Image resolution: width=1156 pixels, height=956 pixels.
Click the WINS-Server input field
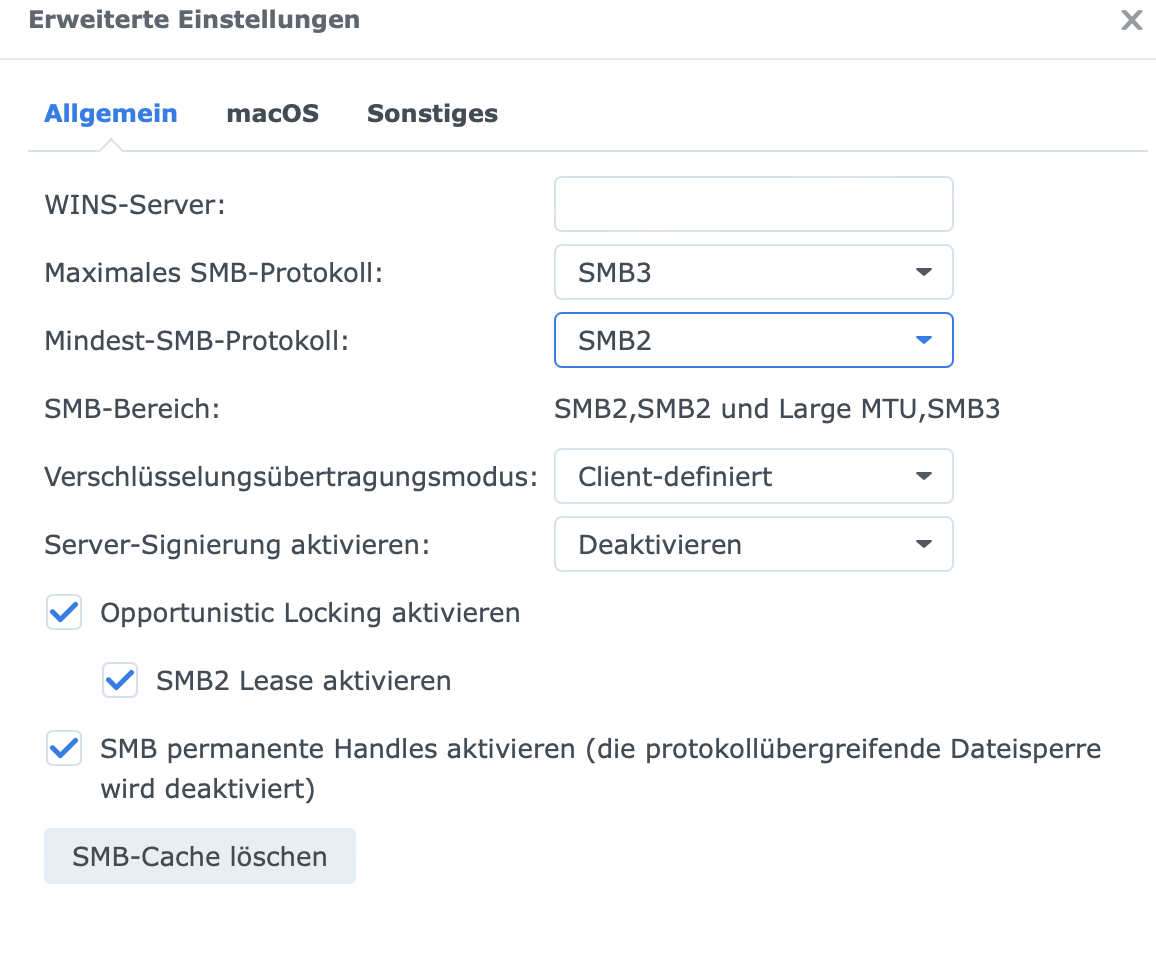tap(753, 204)
